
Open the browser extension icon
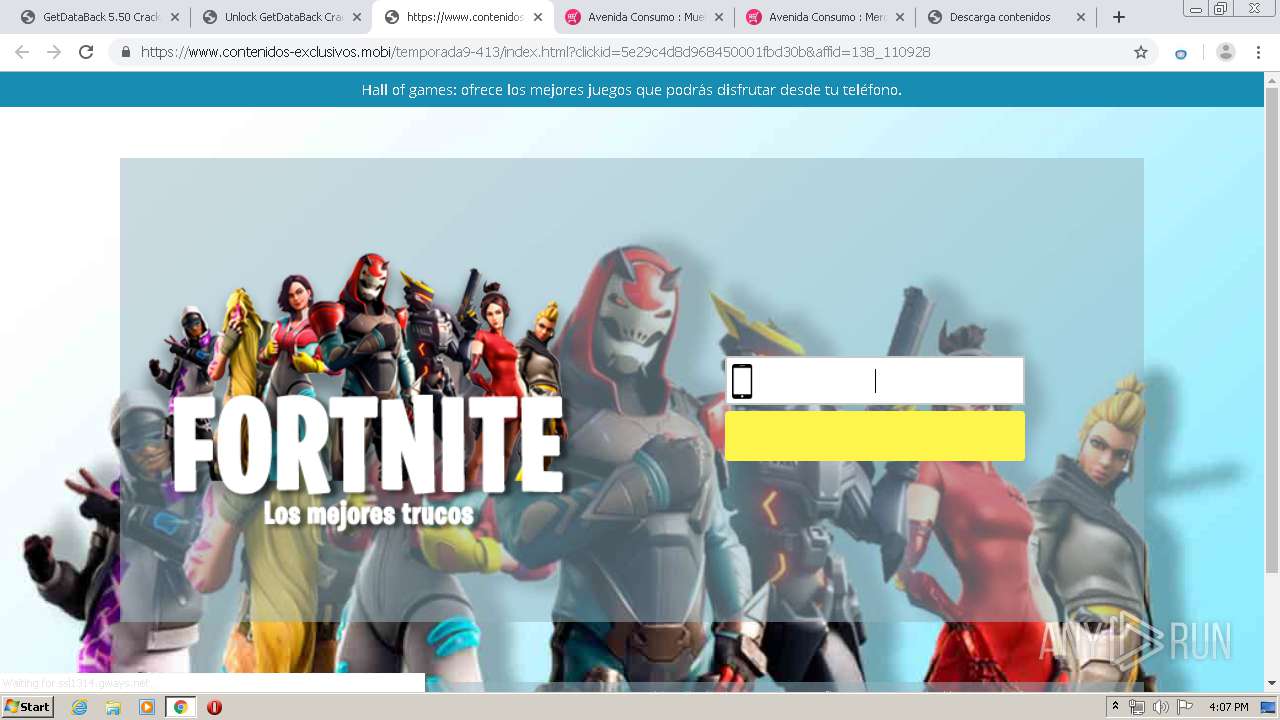click(x=1181, y=53)
